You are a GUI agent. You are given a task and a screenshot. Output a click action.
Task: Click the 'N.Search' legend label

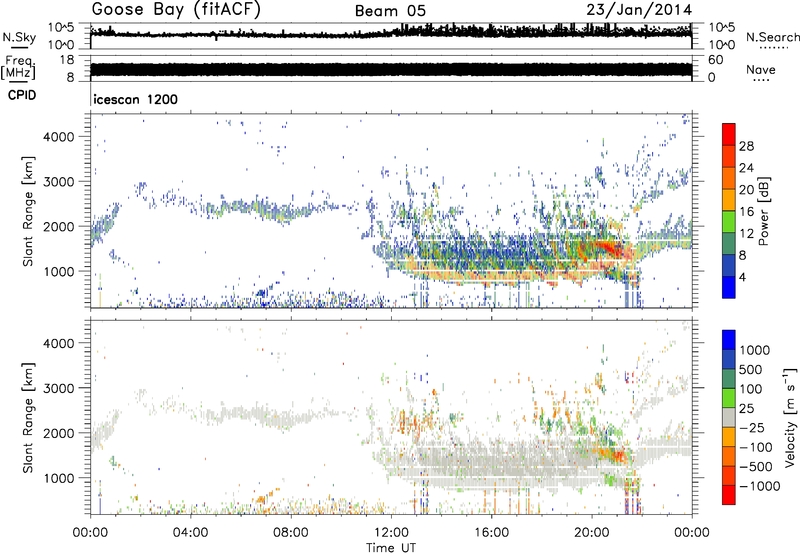pos(772,37)
